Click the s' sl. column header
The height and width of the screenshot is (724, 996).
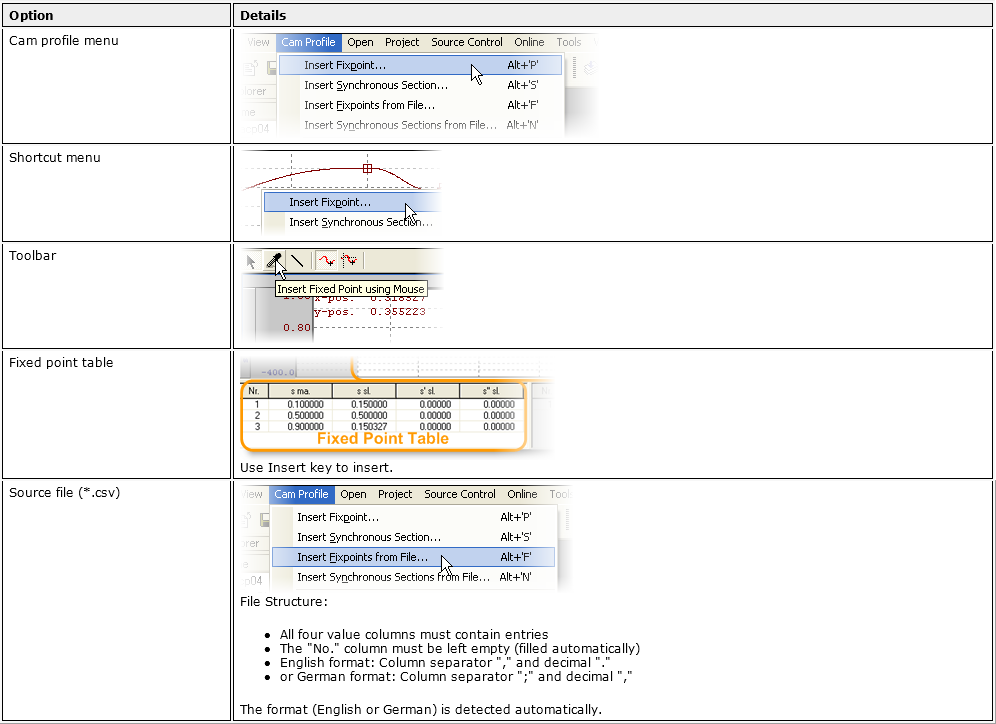(427, 391)
